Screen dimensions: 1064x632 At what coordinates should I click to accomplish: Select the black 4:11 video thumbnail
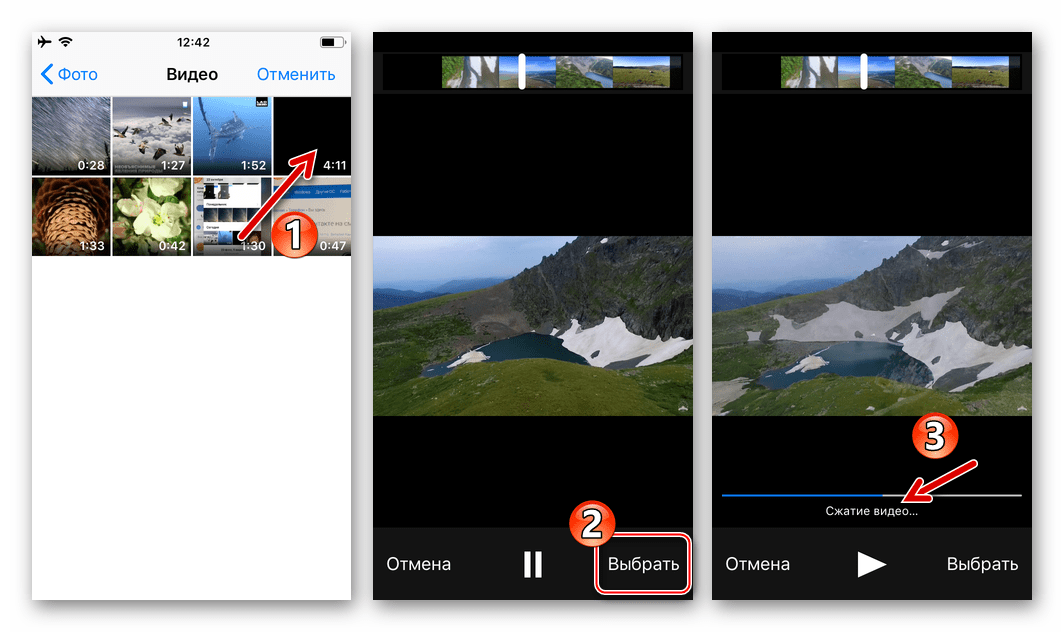click(312, 136)
